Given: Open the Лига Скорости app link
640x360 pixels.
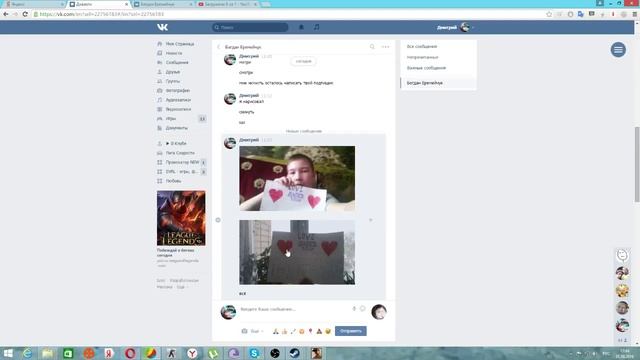Looking at the screenshot, I should pyautogui.click(x=180, y=153).
